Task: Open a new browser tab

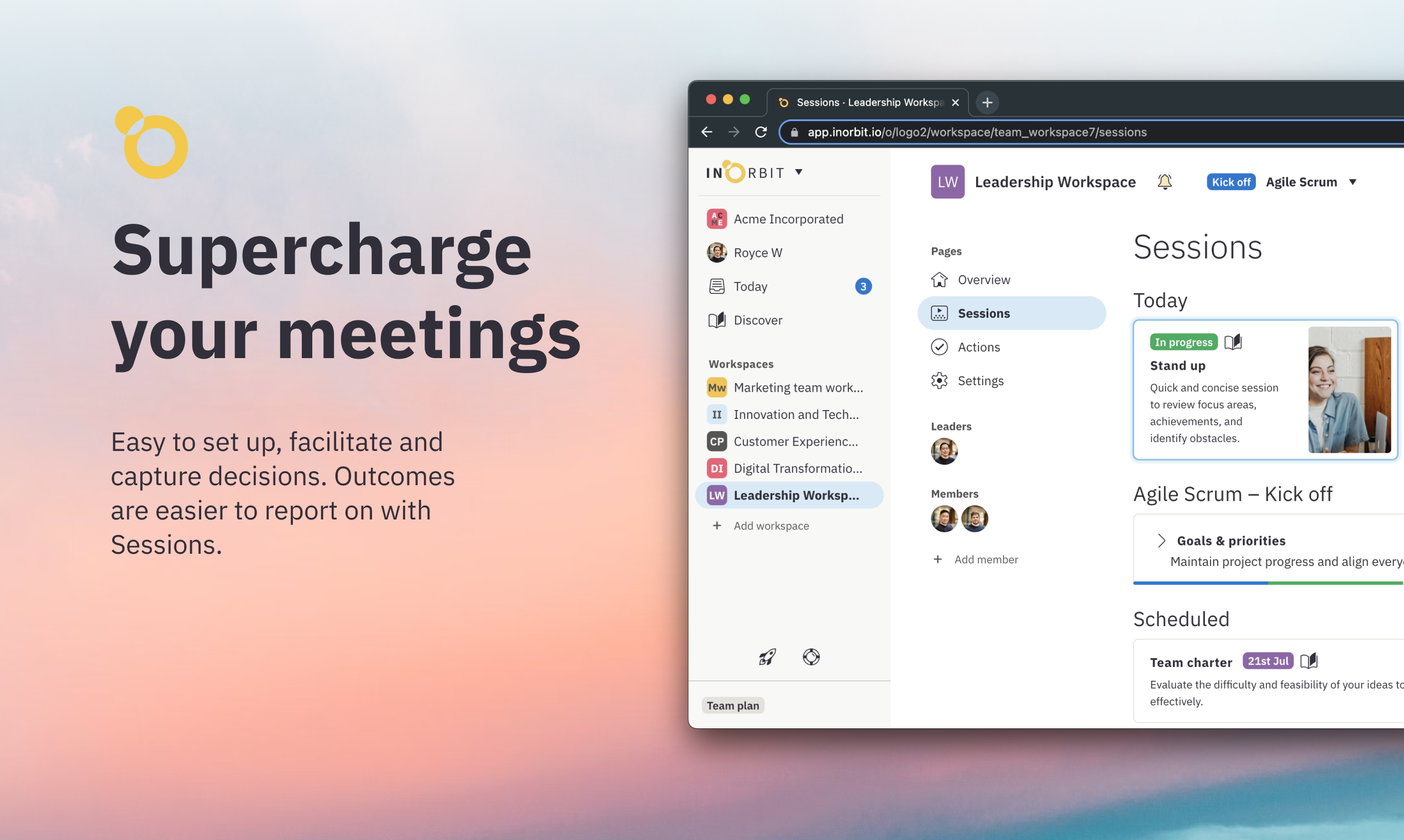Action: coord(987,102)
